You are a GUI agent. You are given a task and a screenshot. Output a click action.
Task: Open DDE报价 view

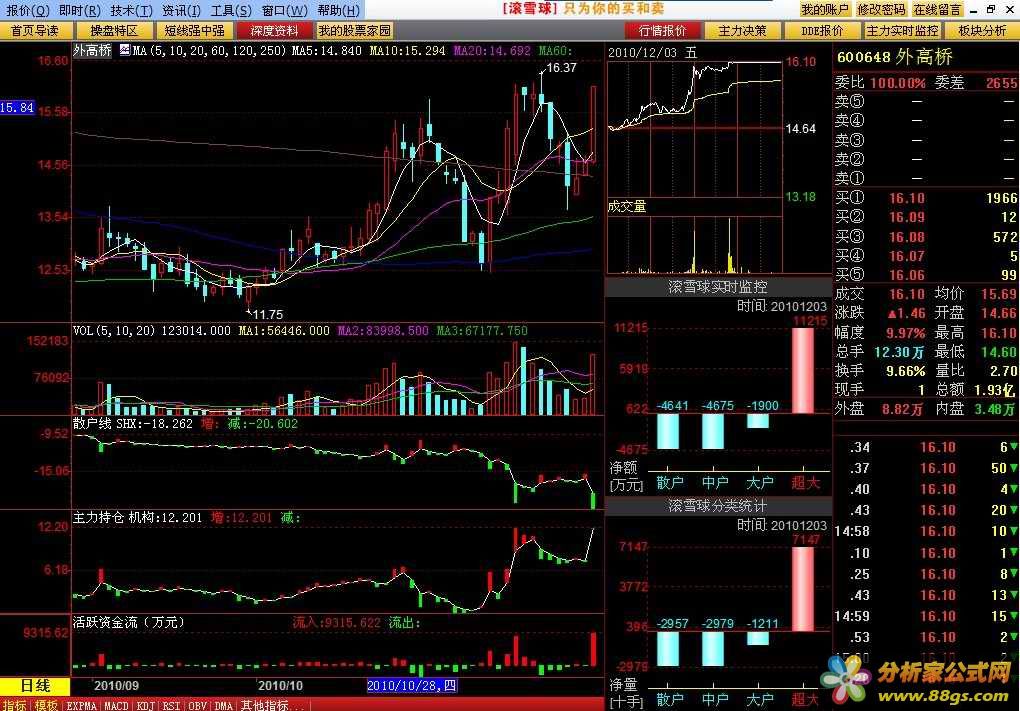(x=822, y=31)
